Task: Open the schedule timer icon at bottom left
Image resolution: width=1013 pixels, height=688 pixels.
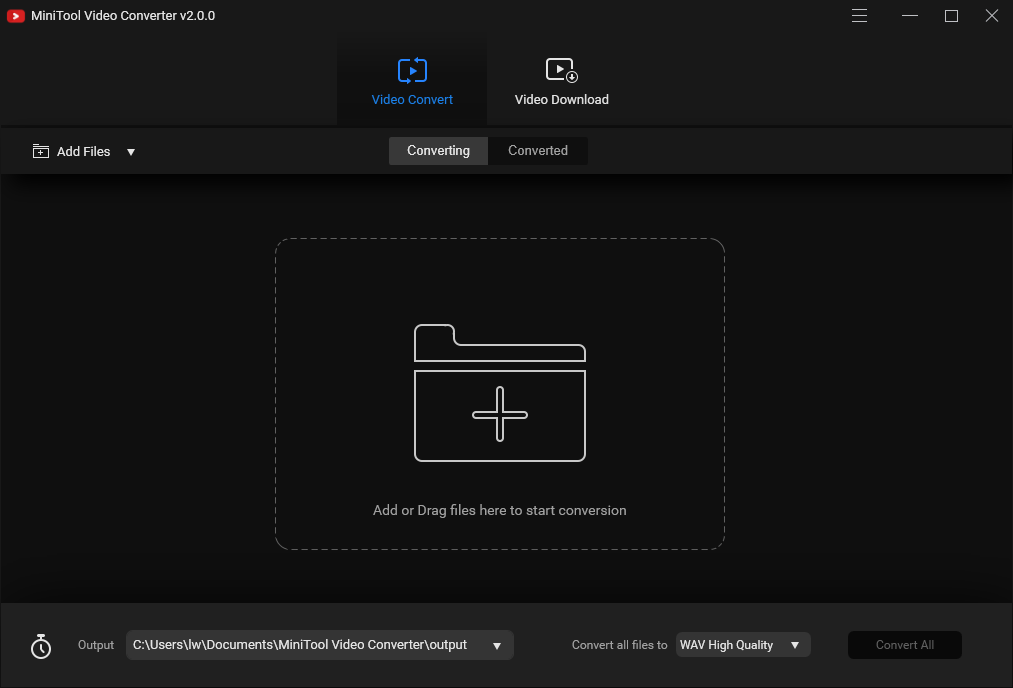Action: 40,645
